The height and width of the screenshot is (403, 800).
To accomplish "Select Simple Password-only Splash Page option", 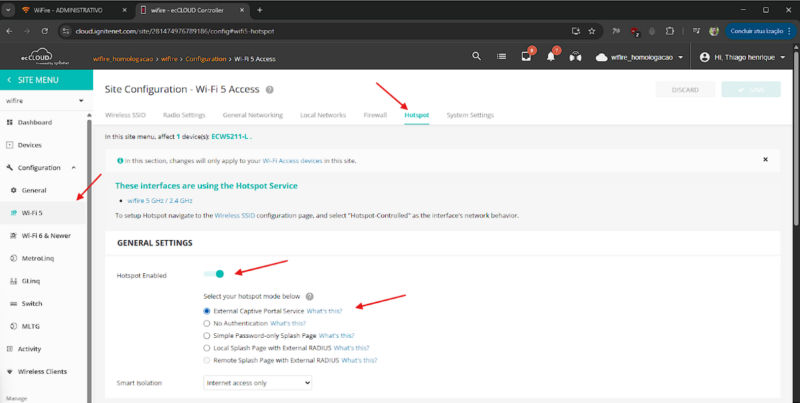I will (207, 336).
